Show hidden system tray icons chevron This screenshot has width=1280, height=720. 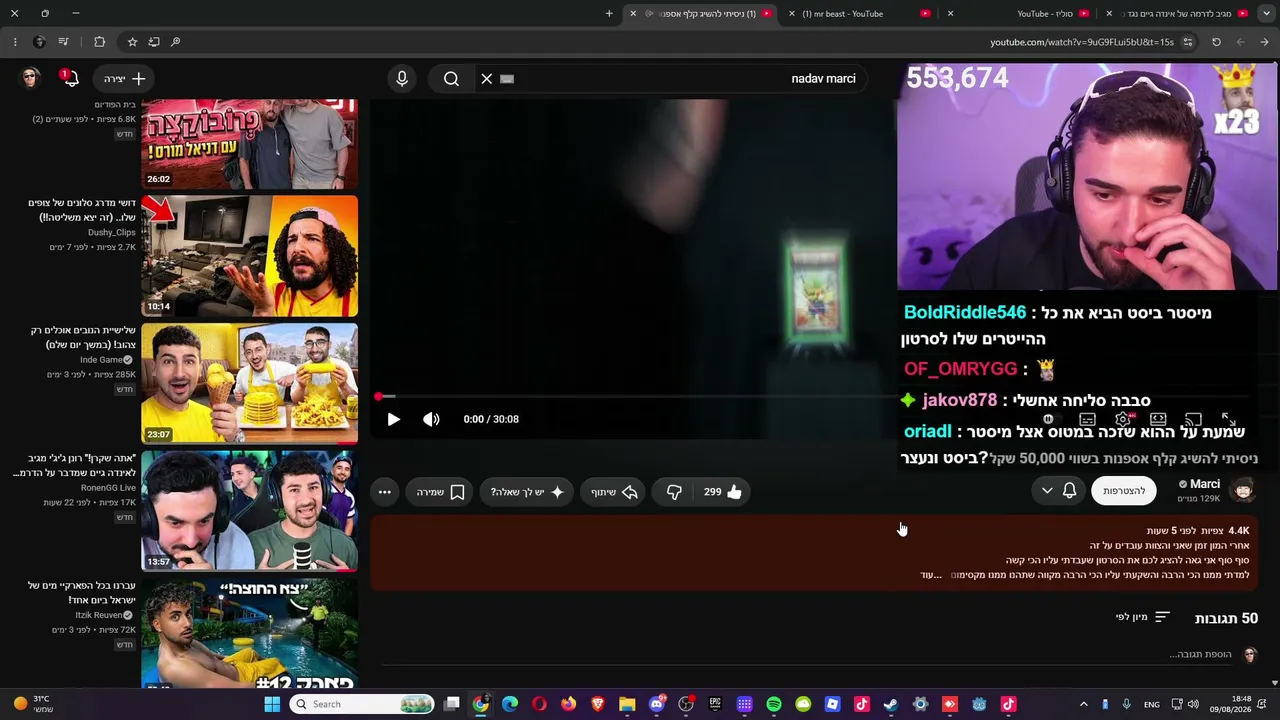(x=1083, y=704)
